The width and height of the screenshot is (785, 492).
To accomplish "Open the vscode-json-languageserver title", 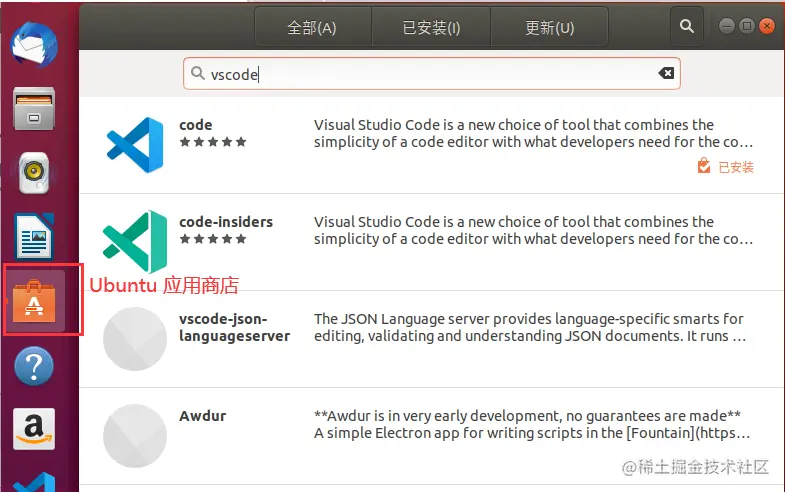I will pyautogui.click(x=234, y=327).
